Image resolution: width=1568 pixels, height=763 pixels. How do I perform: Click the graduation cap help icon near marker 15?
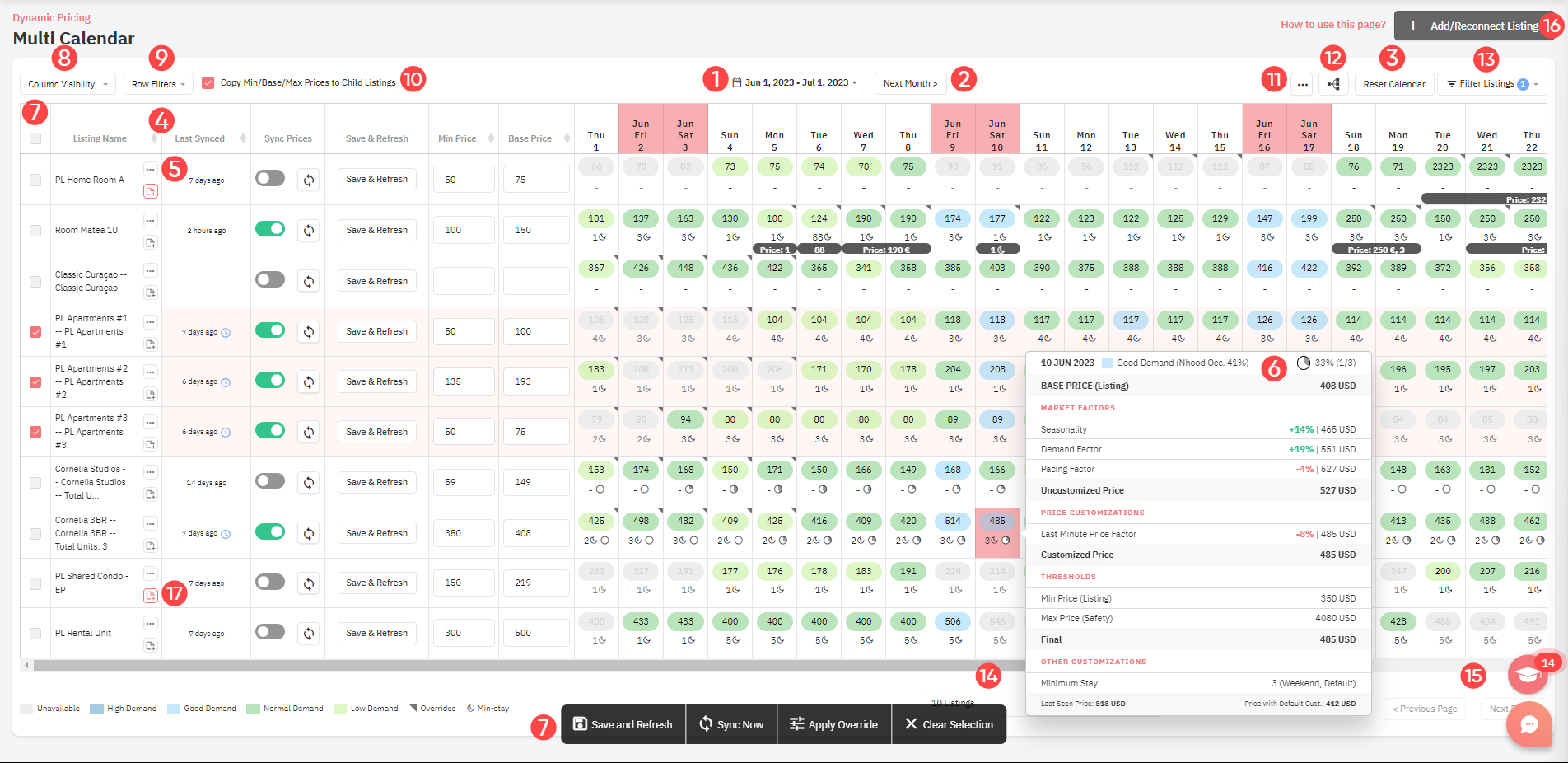(x=1528, y=674)
